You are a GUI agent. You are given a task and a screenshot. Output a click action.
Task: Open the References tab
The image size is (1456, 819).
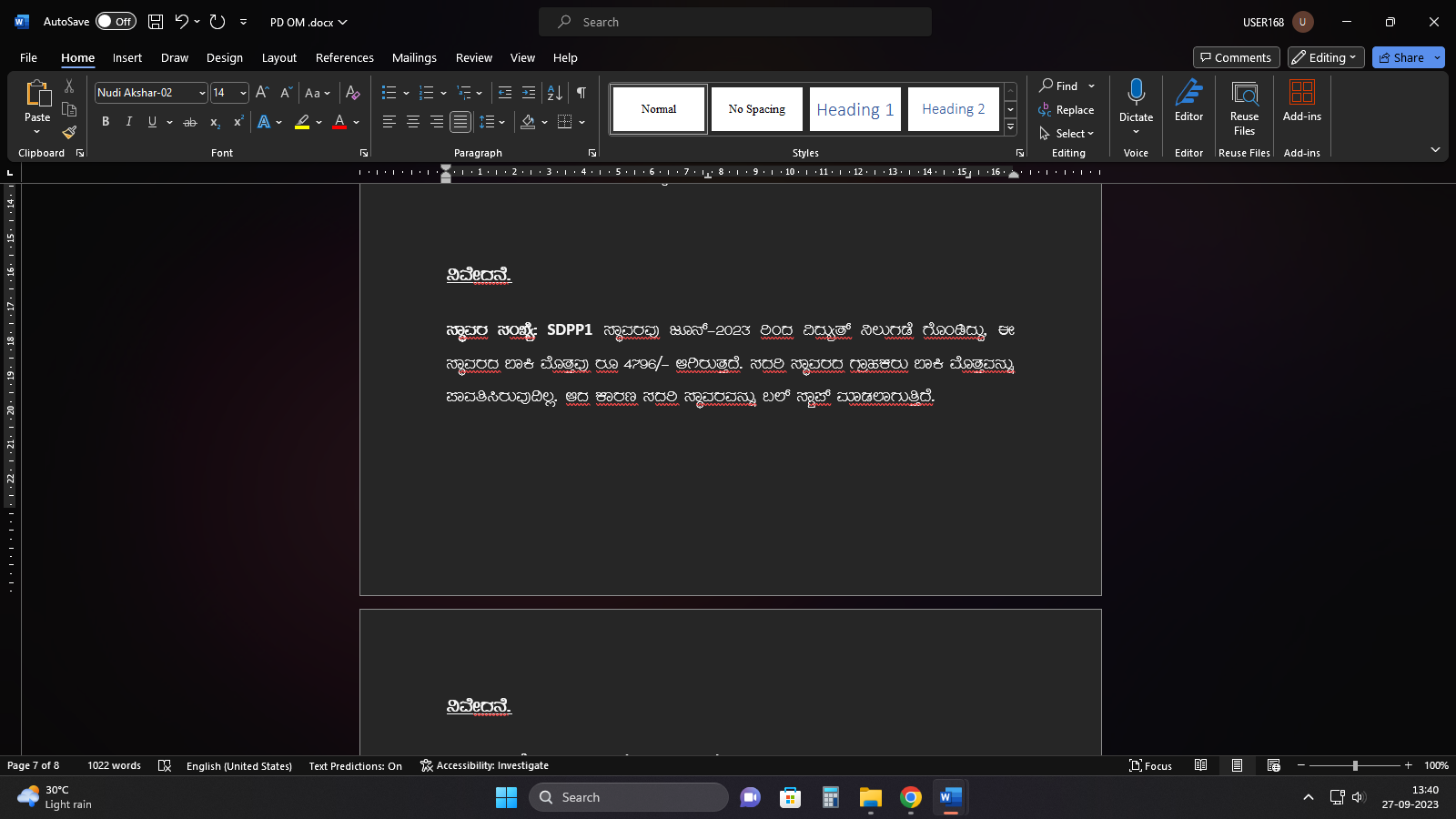pos(344,57)
